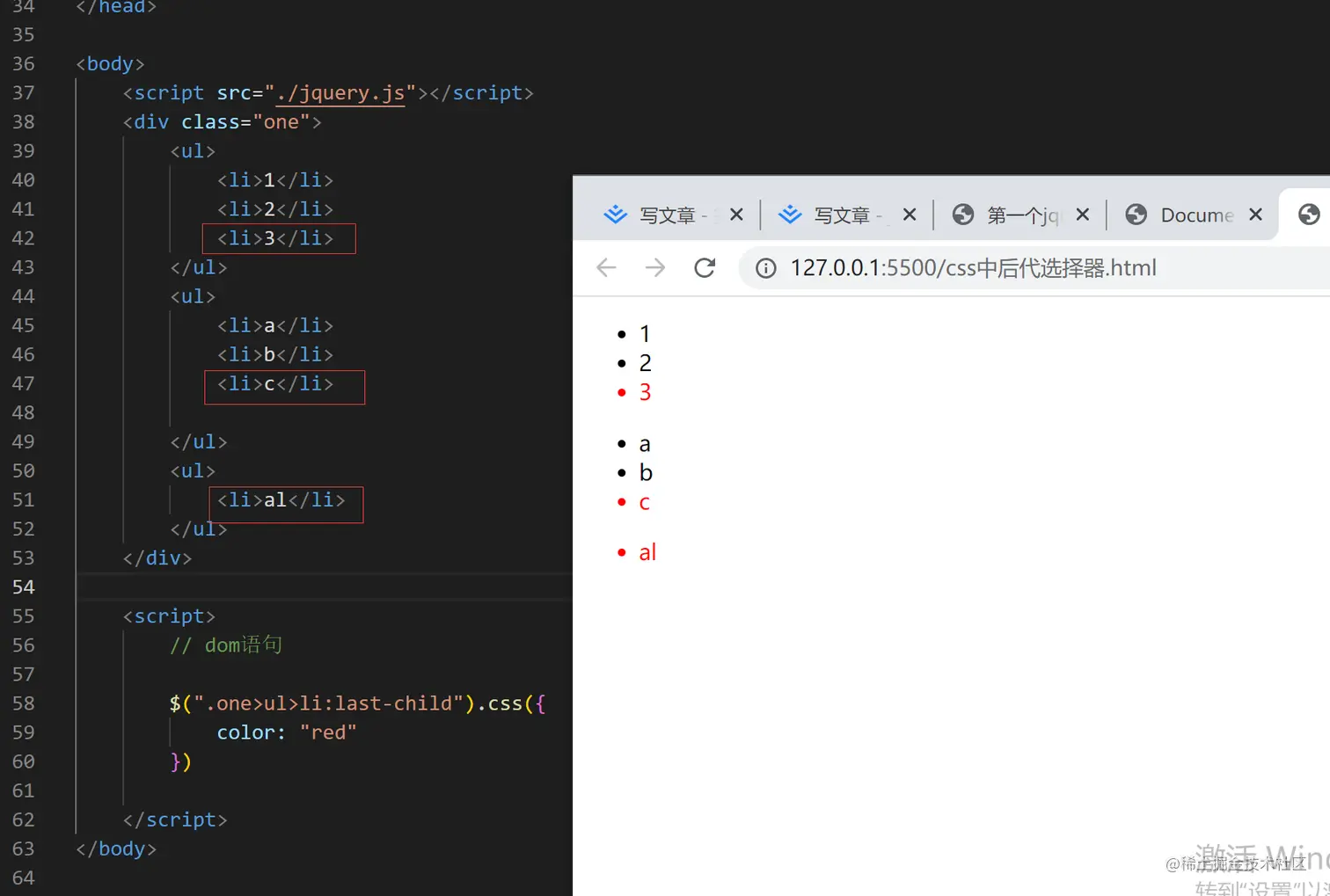1330x896 pixels.
Task: Click the </body> closing tag
Action: [116, 849]
